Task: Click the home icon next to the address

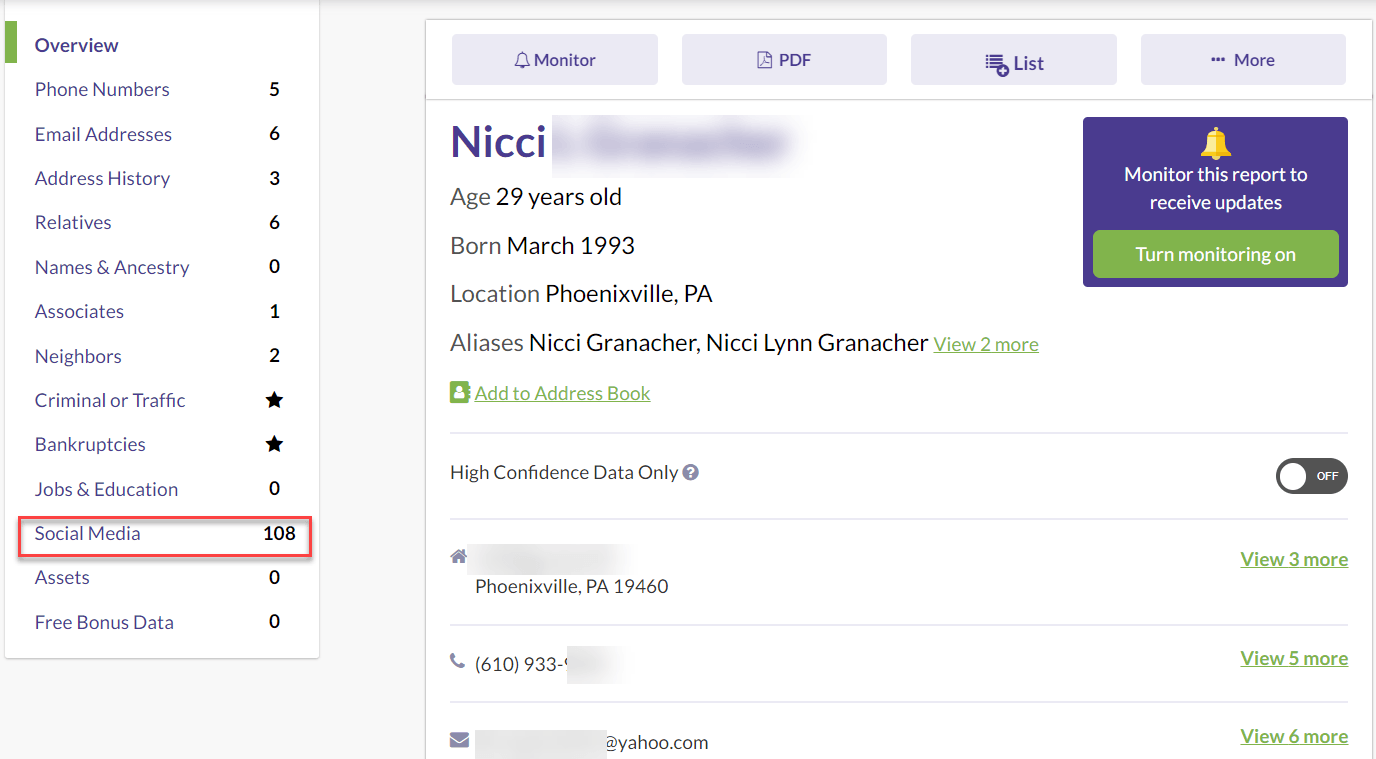Action: (x=459, y=556)
